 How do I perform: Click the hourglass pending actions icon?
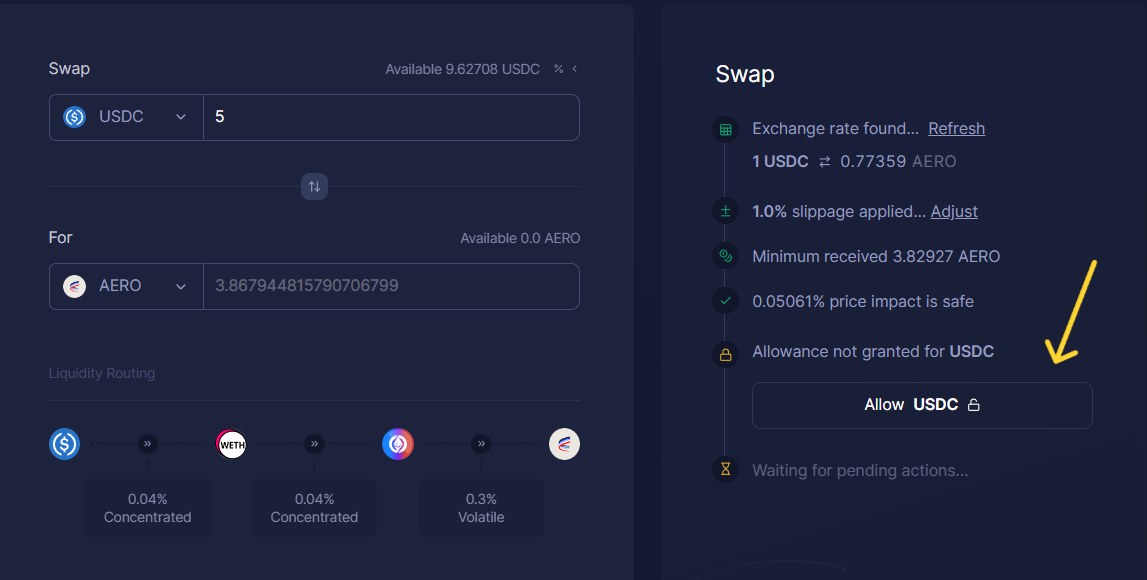[x=725, y=470]
